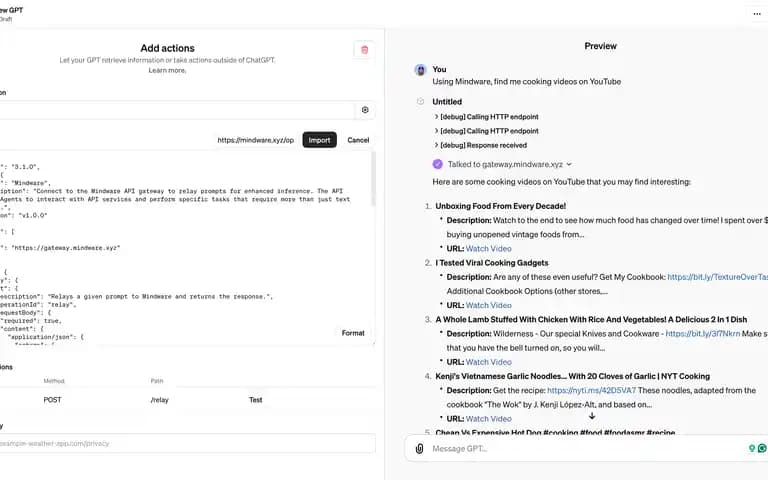Click the green extension icon in message box
768x480 pixels.
coord(762,448)
